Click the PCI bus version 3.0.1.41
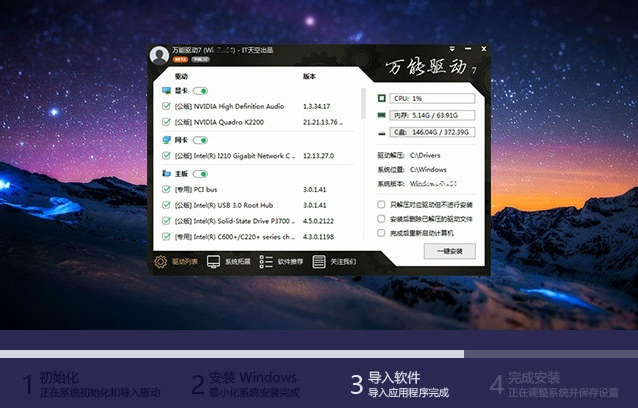638x409 pixels. pos(315,190)
